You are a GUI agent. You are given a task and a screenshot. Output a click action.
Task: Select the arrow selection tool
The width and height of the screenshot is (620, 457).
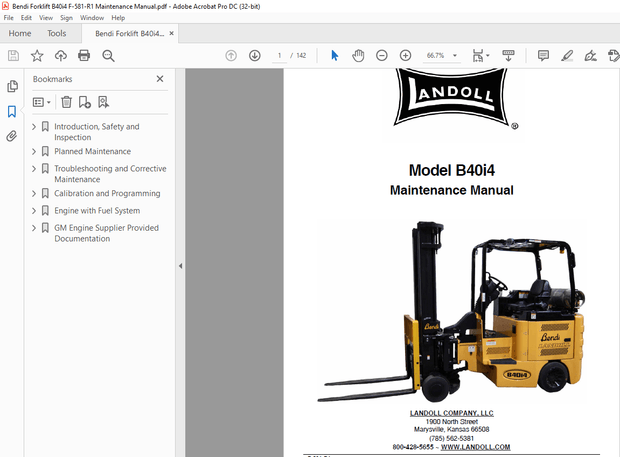tap(335, 56)
